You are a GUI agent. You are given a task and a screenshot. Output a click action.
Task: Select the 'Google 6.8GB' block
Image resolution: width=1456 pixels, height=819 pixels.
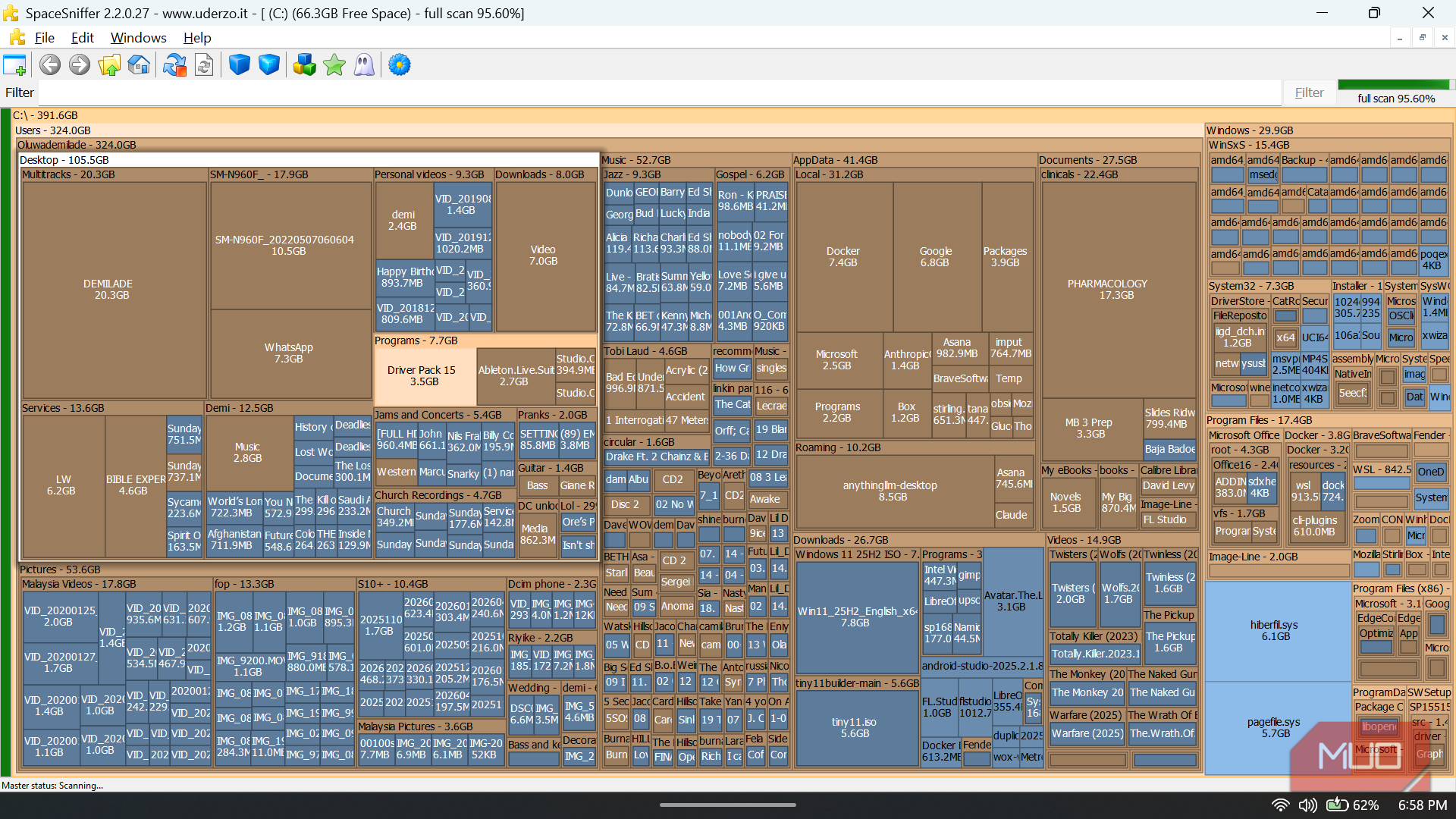point(937,256)
